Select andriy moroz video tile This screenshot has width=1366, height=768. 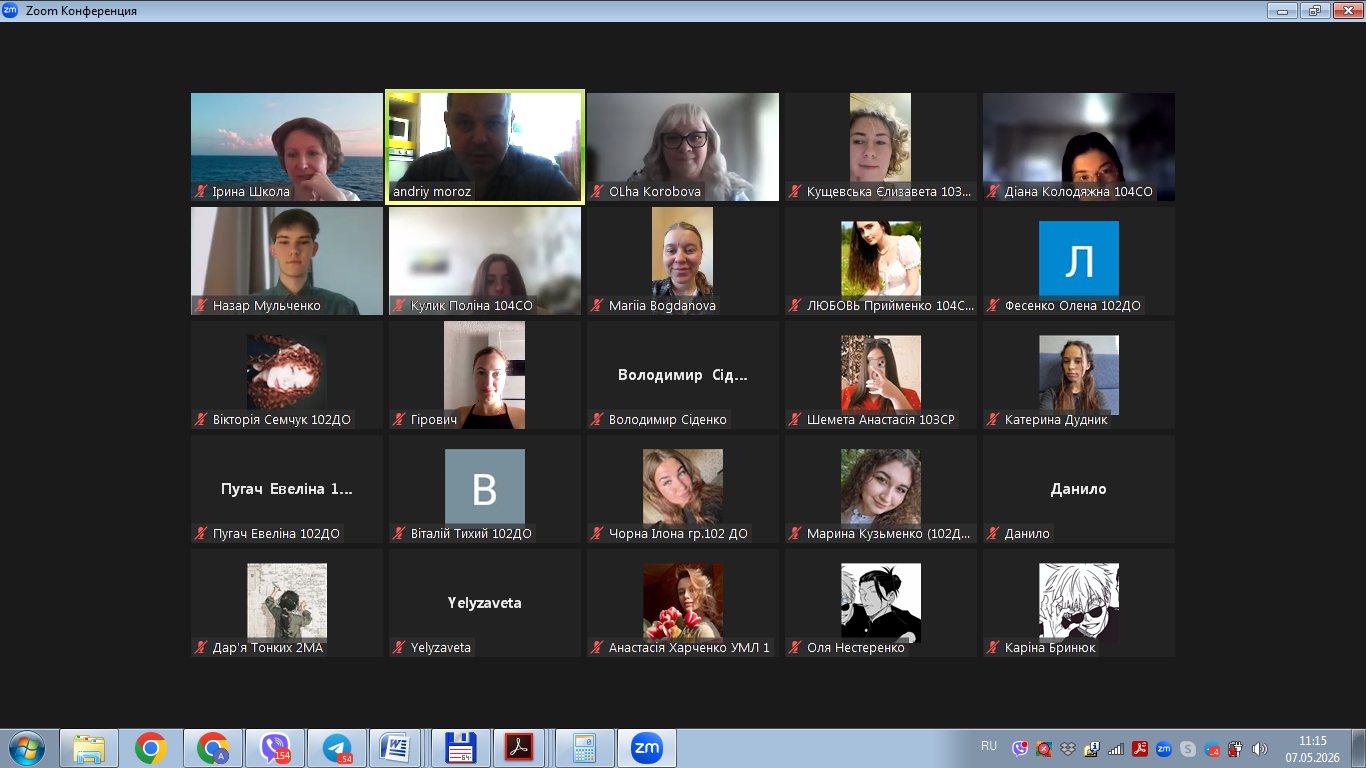[x=485, y=147]
